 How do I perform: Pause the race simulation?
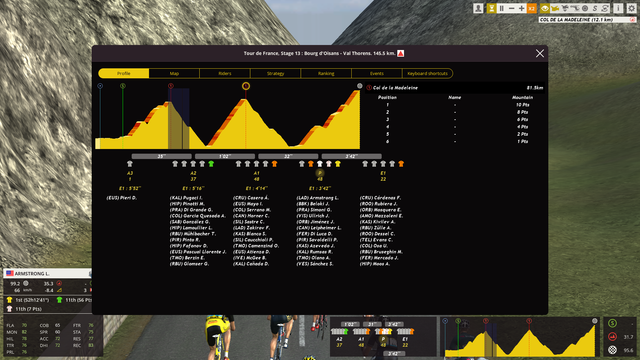[x=502, y=8]
